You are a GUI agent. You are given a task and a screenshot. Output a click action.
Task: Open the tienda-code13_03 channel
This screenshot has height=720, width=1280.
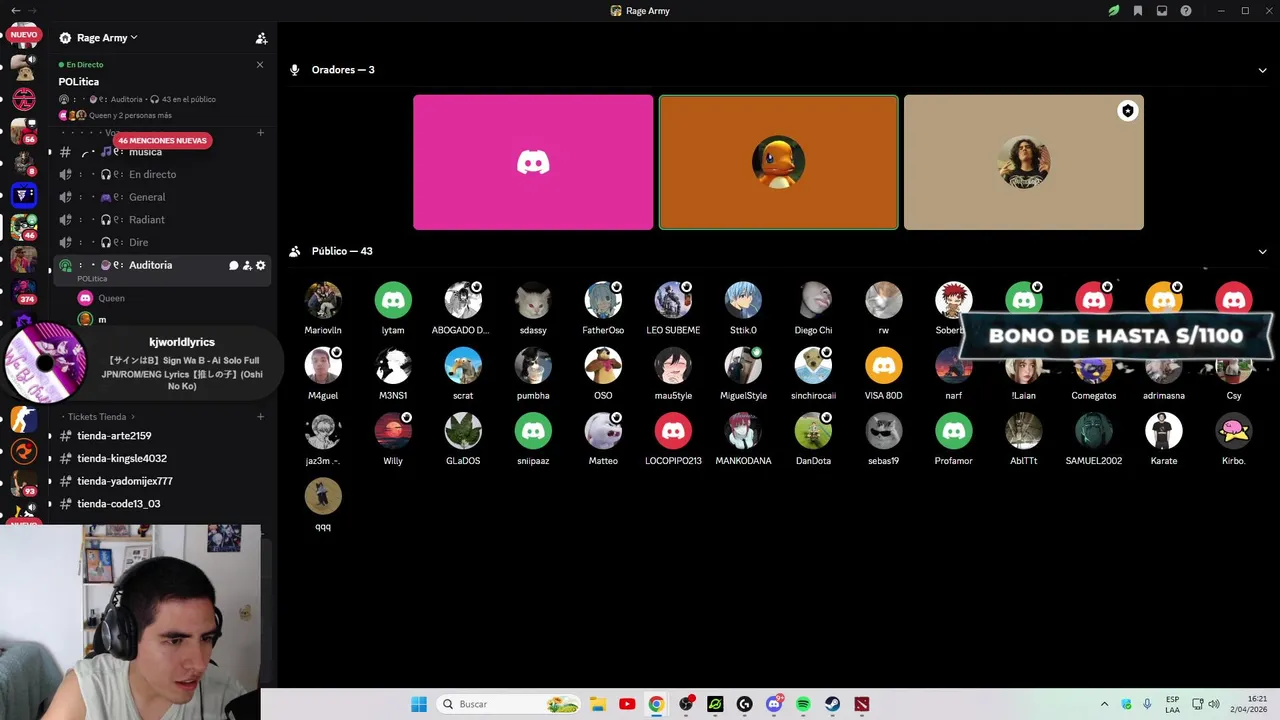point(163,504)
